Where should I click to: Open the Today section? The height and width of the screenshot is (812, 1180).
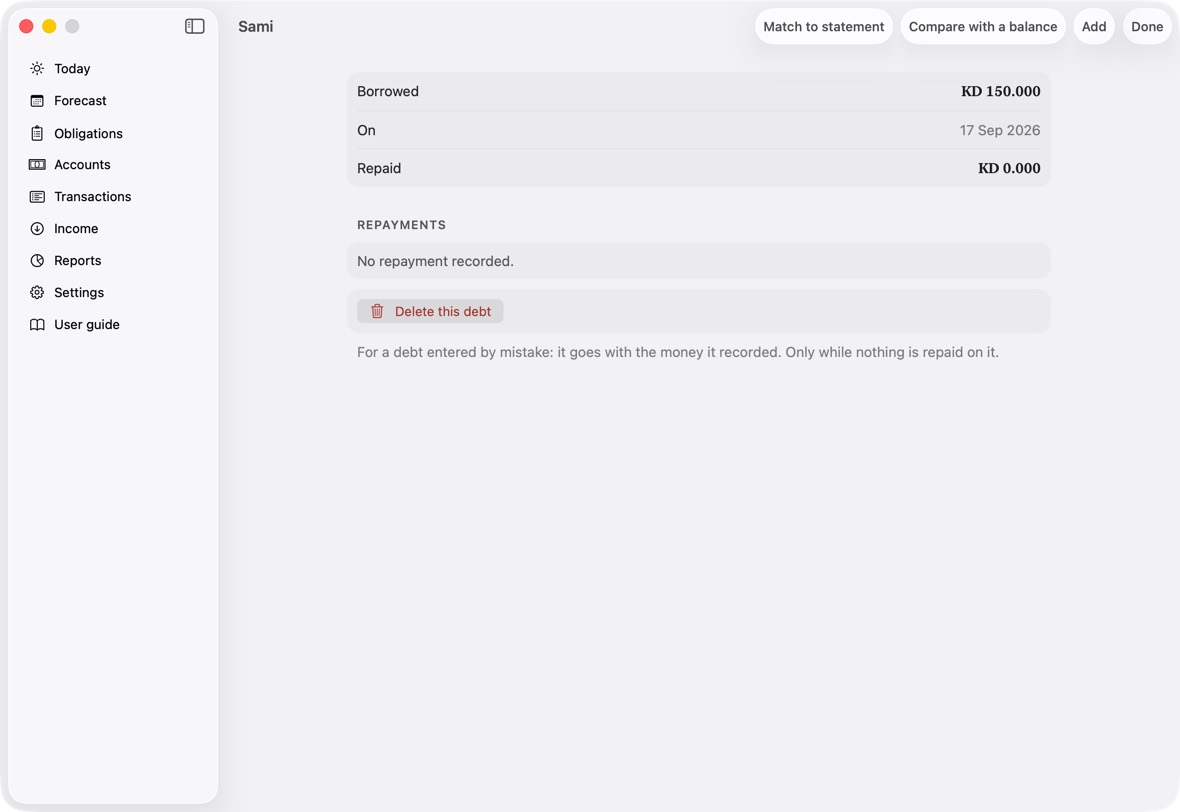(72, 68)
